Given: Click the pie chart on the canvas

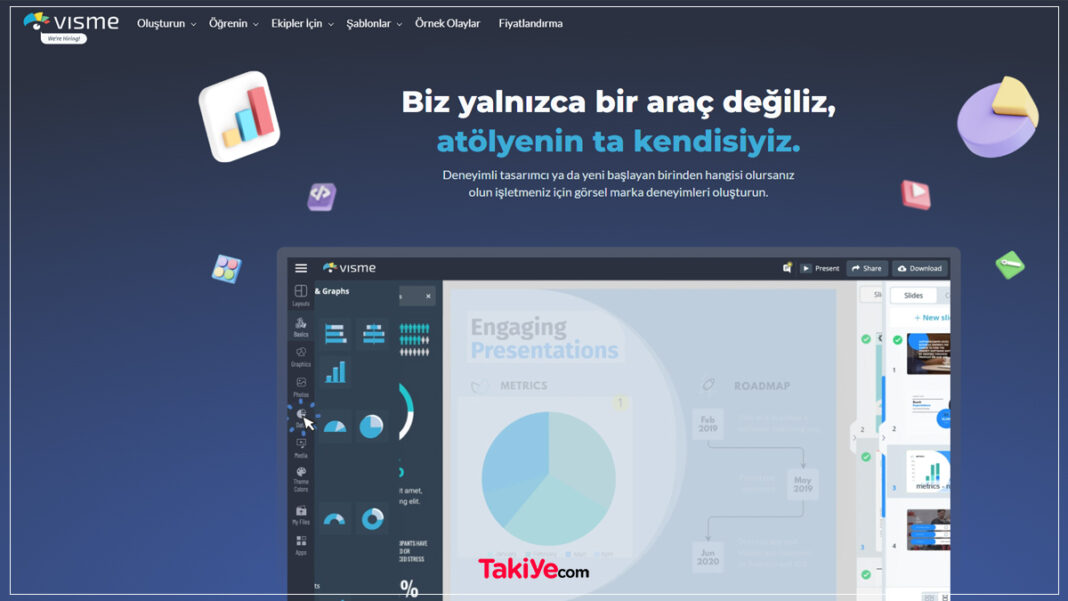Looking at the screenshot, I should click(x=548, y=478).
